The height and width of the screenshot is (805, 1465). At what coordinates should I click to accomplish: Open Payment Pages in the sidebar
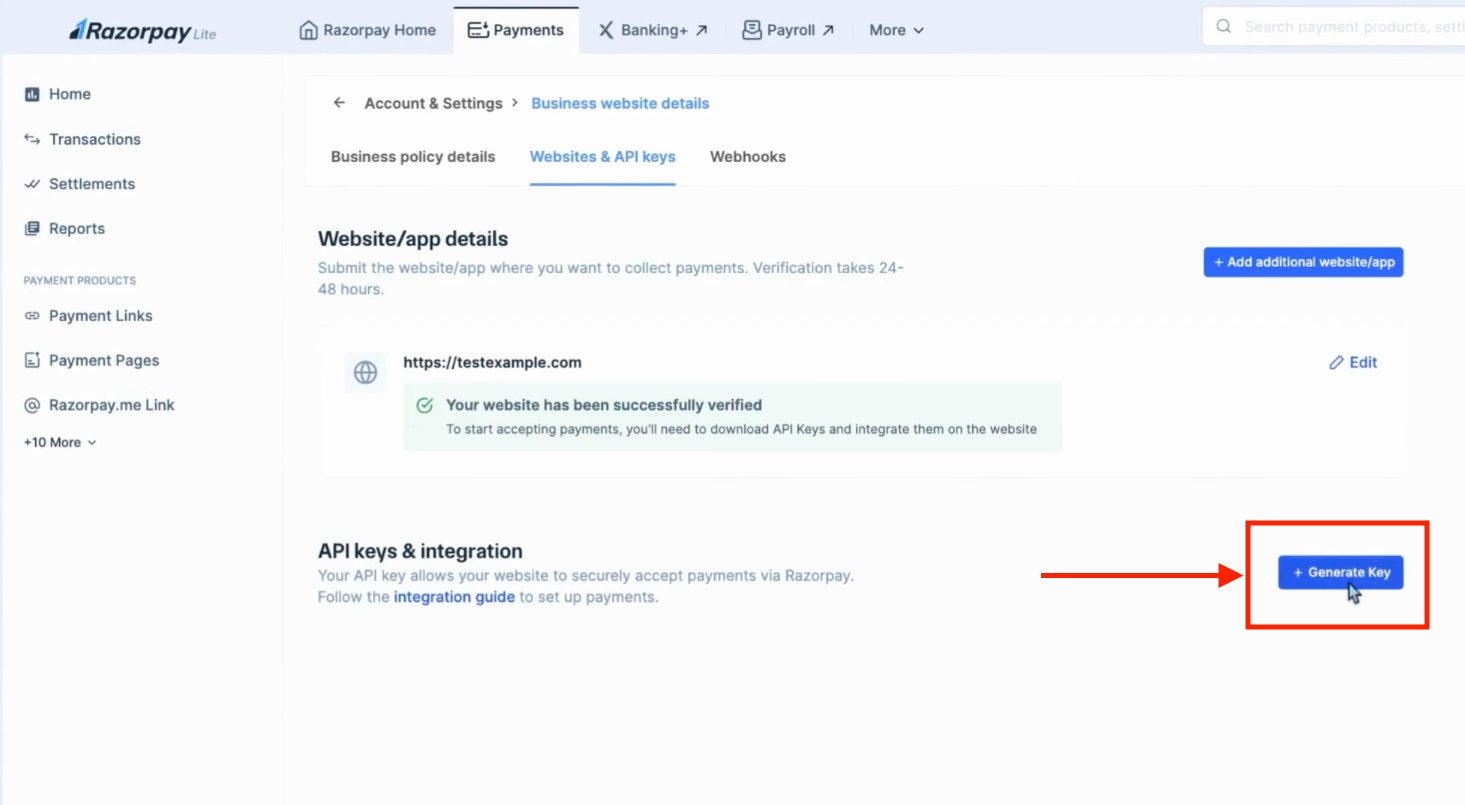point(91,360)
